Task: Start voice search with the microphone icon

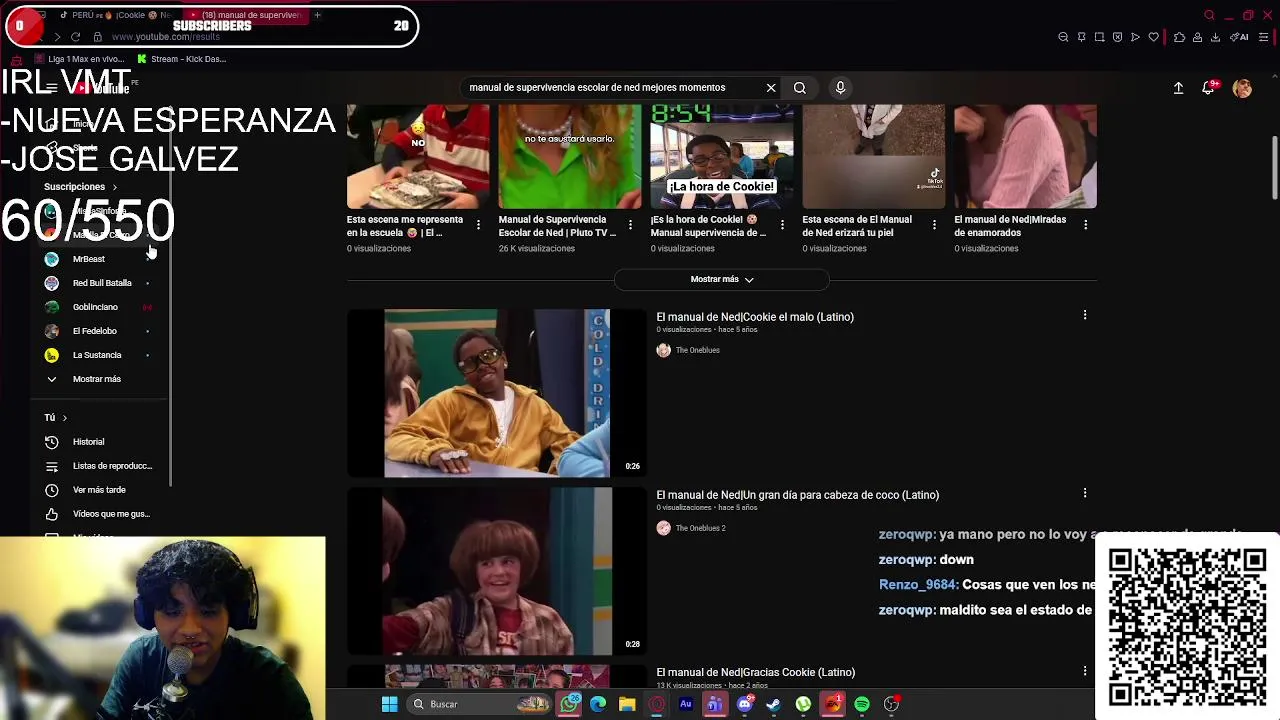Action: coord(840,88)
